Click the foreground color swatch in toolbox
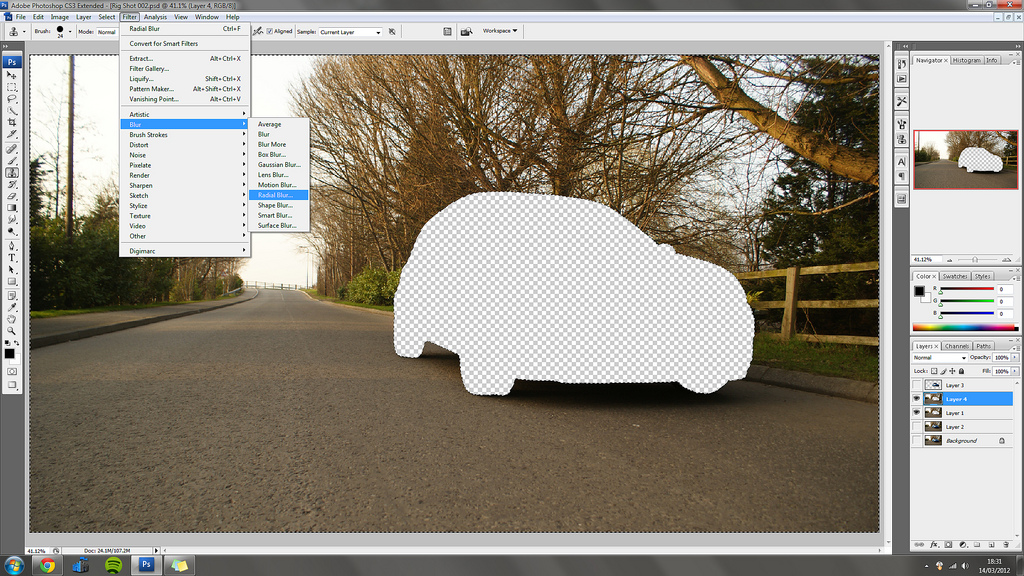 pyautogui.click(x=9, y=353)
